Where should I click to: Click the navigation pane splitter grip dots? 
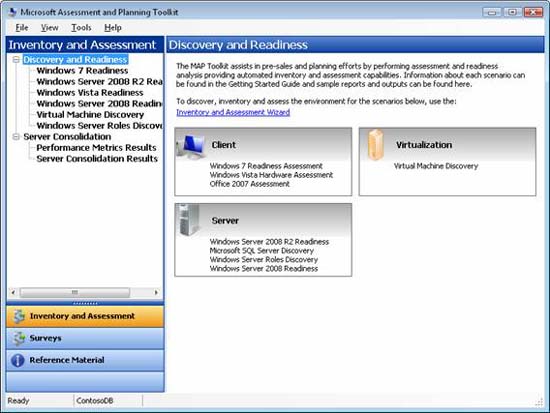[x=85, y=303]
